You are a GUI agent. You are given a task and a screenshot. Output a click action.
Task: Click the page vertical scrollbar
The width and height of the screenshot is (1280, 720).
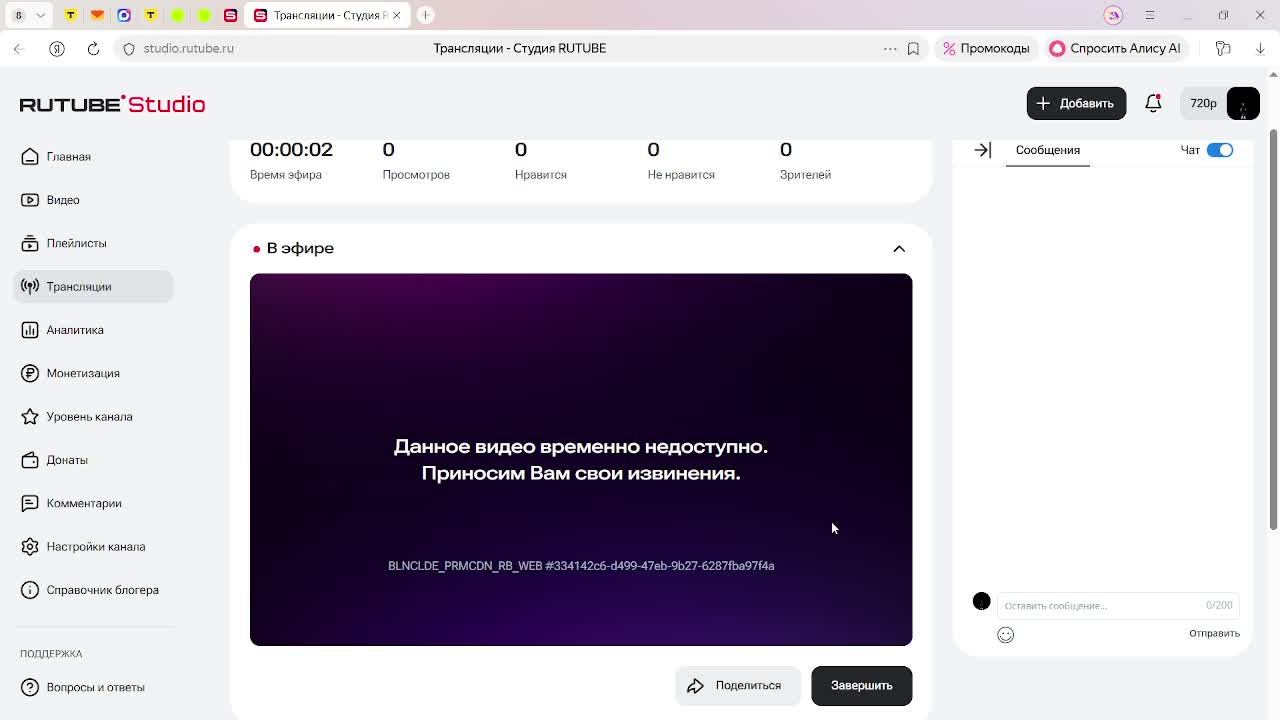[x=1273, y=330]
